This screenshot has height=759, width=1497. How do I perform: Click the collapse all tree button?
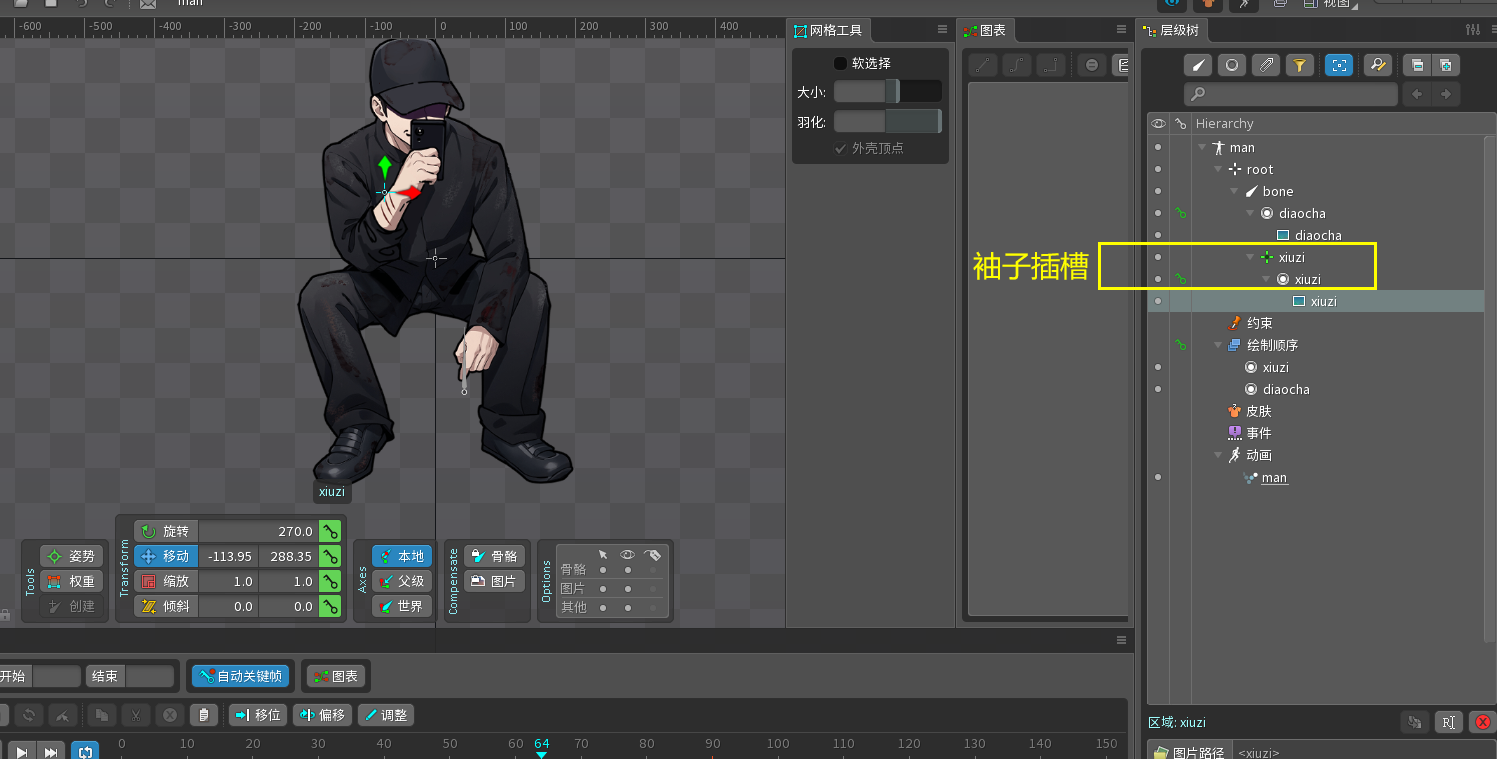pyautogui.click(x=1415, y=65)
